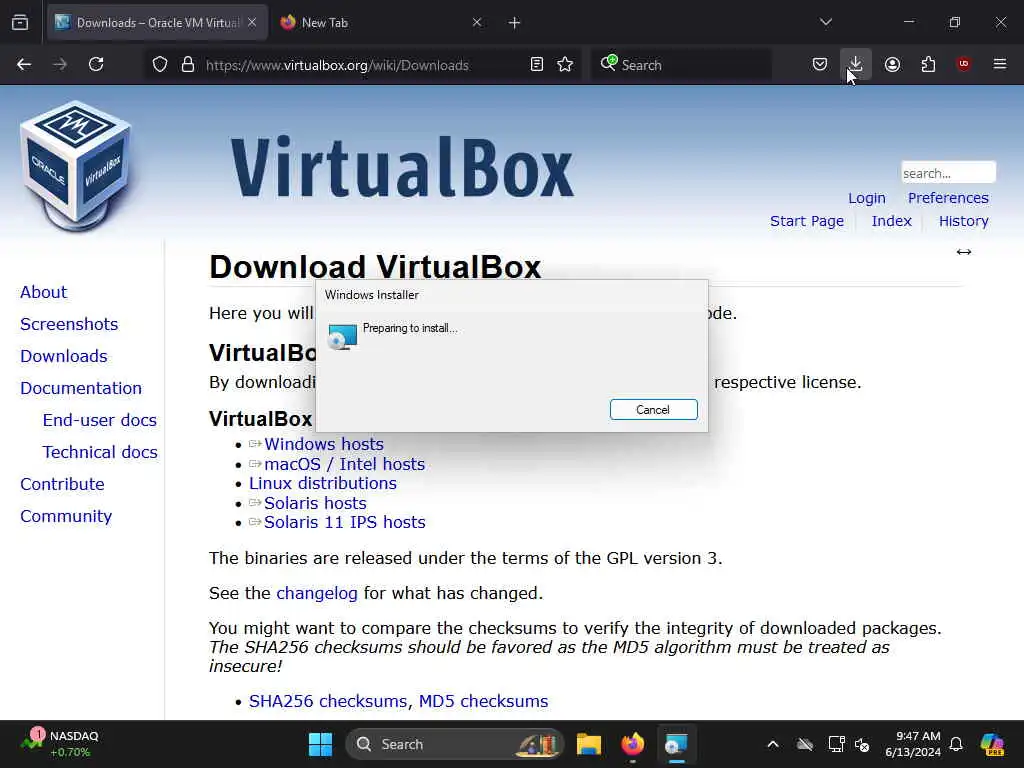Bookmark this page with the star icon
This screenshot has height=768, width=1024.
(x=566, y=65)
